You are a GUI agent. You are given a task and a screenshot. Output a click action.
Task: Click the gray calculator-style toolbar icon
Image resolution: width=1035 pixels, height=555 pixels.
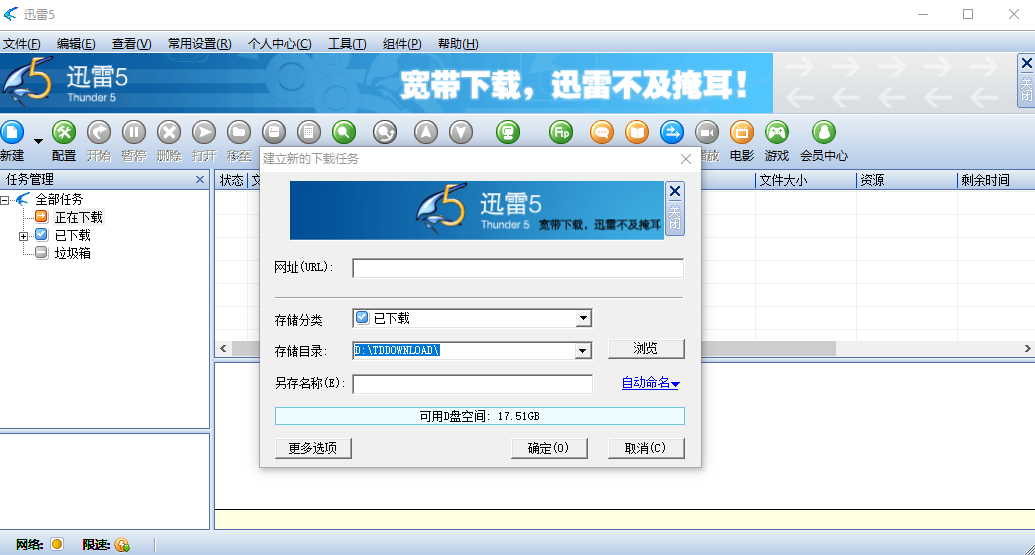click(309, 133)
